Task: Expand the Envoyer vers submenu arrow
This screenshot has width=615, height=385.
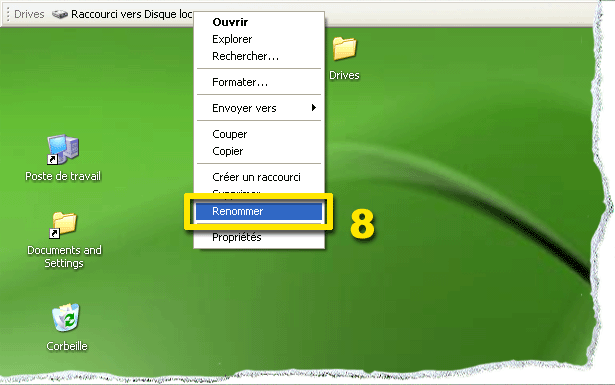Action: tap(313, 107)
